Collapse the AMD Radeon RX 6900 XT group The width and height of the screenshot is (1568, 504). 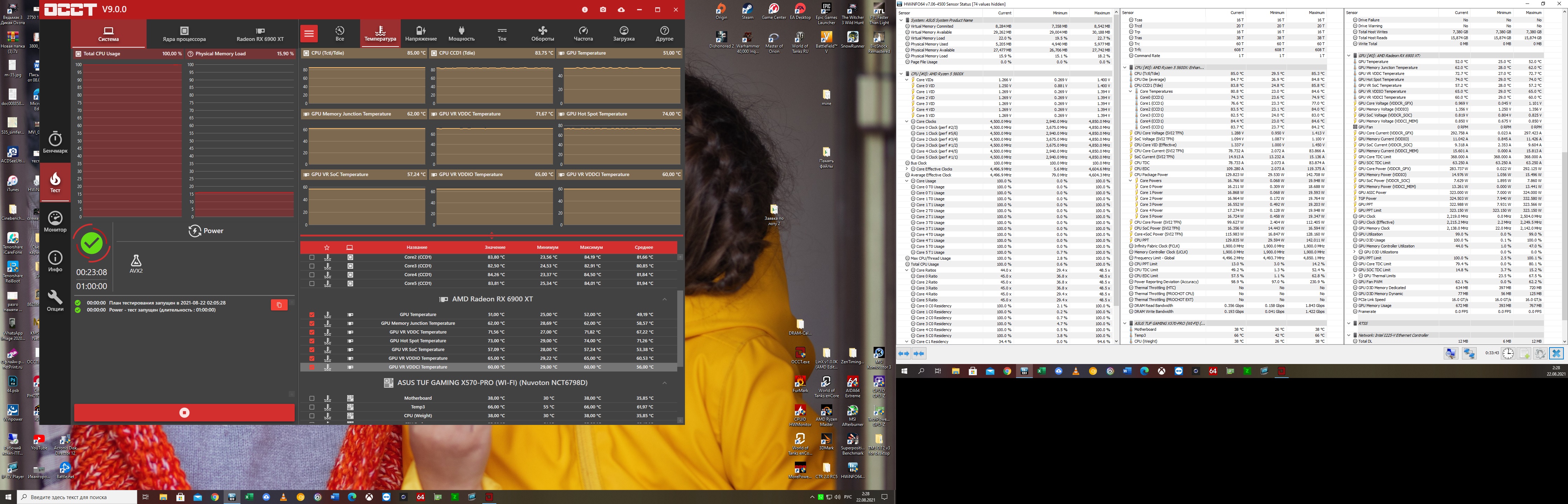pos(664,300)
